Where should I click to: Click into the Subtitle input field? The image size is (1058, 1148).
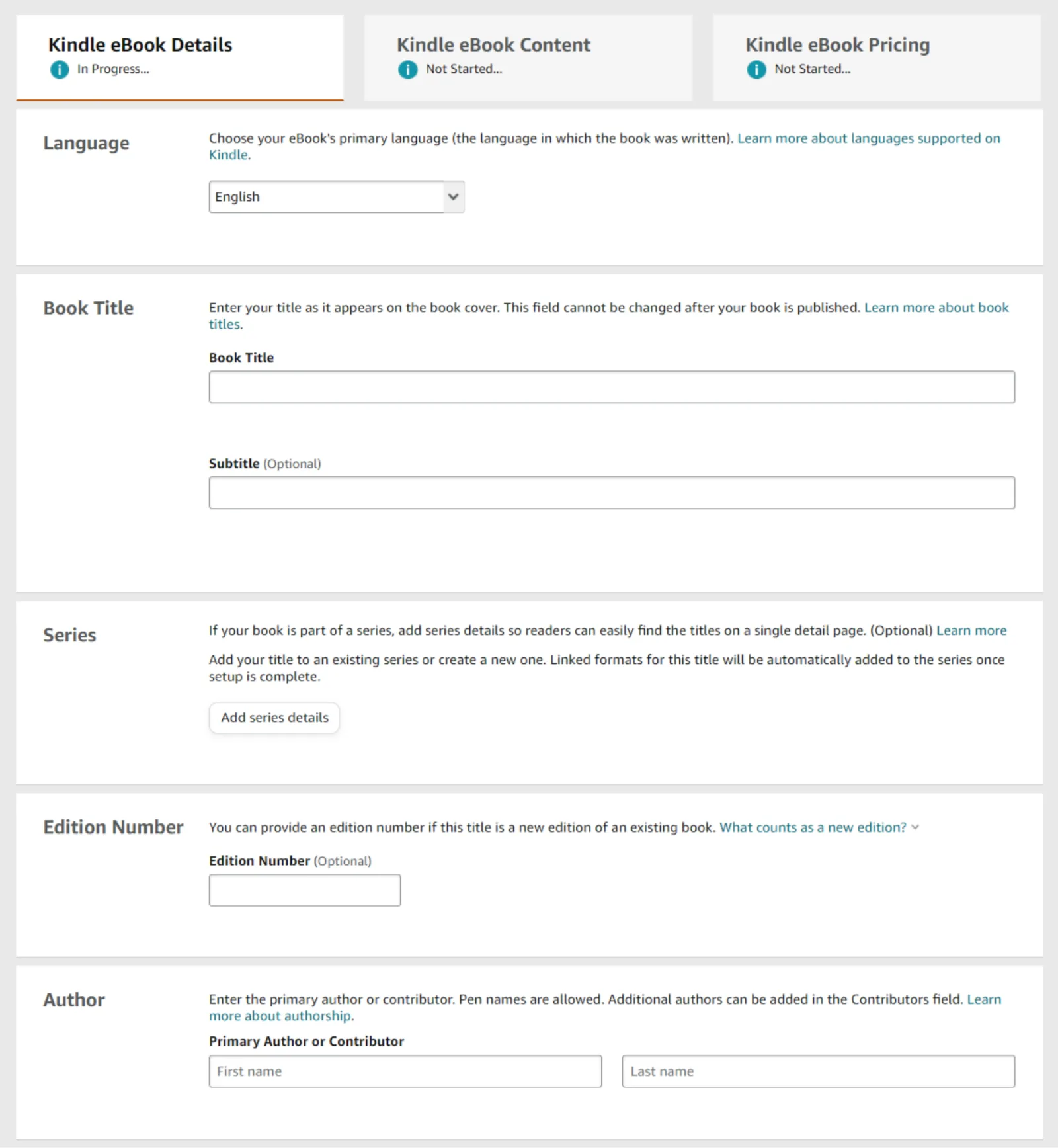[611, 493]
